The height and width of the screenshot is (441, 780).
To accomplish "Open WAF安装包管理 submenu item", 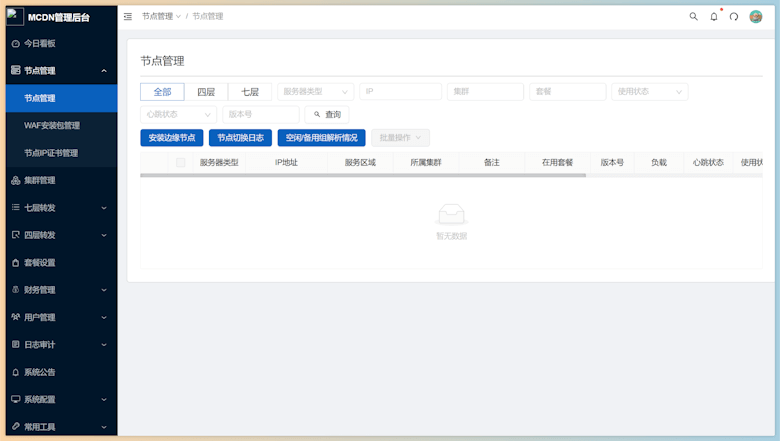I will (62, 125).
